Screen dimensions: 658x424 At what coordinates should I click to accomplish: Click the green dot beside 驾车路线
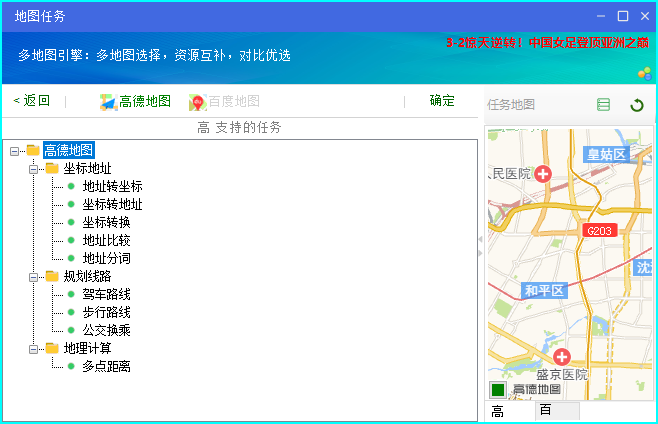[x=71, y=294]
